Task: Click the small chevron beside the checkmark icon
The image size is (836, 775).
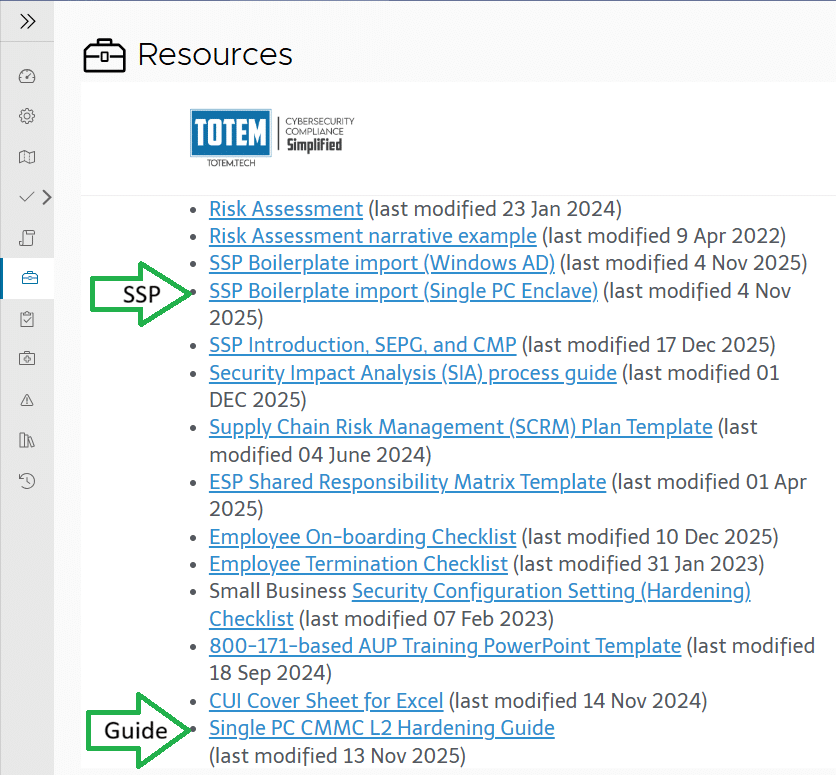Action: [46, 197]
